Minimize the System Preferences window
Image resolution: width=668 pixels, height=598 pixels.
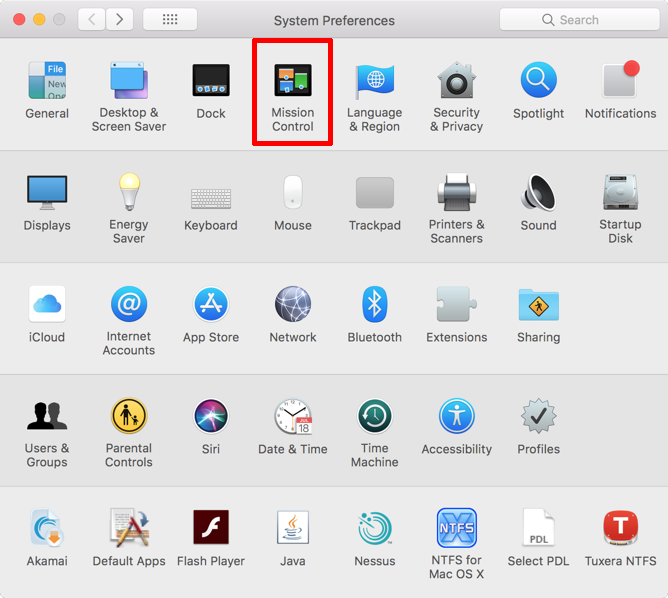pyautogui.click(x=39, y=19)
